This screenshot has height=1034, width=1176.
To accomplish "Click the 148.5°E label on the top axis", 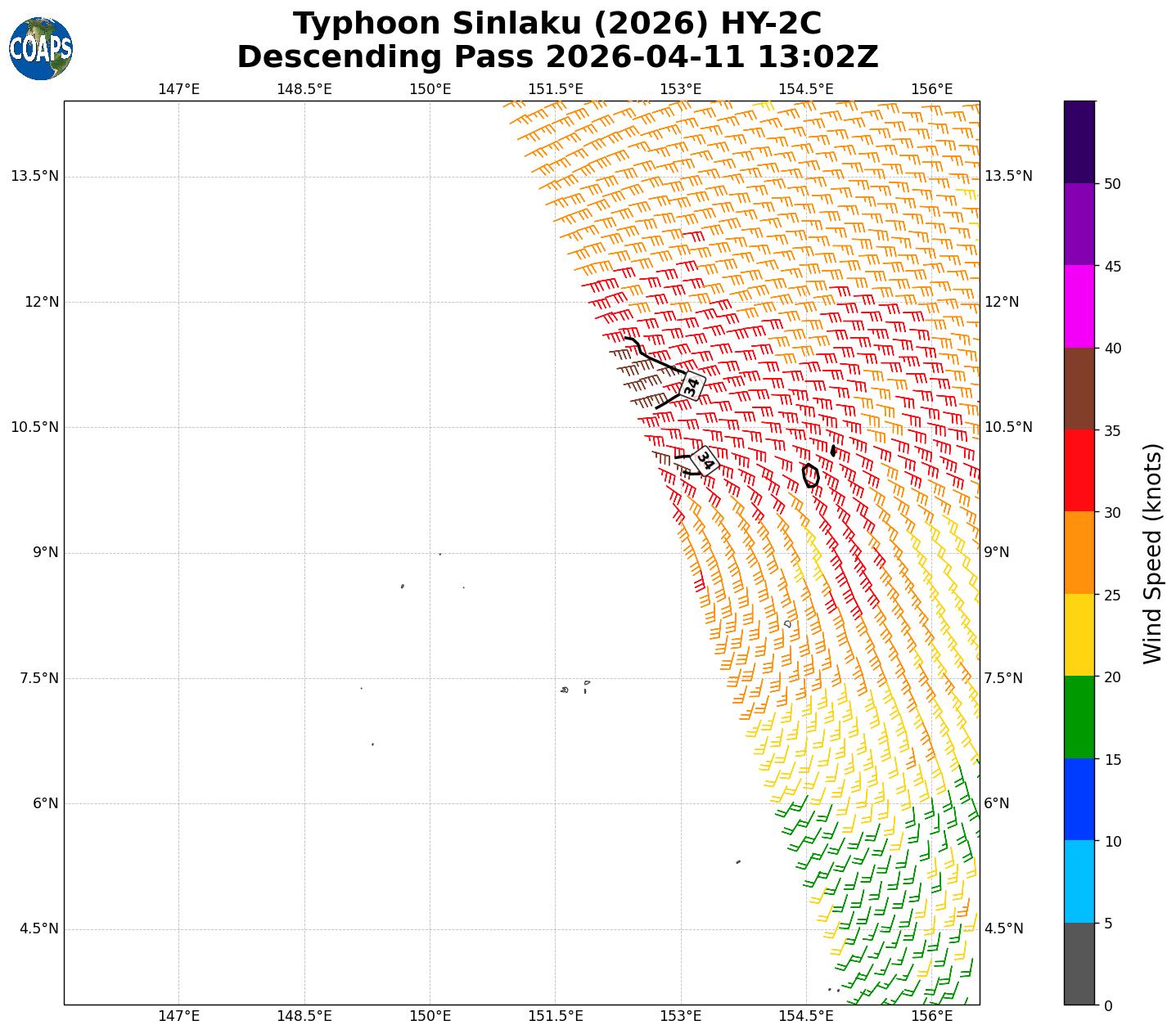I will click(x=304, y=88).
